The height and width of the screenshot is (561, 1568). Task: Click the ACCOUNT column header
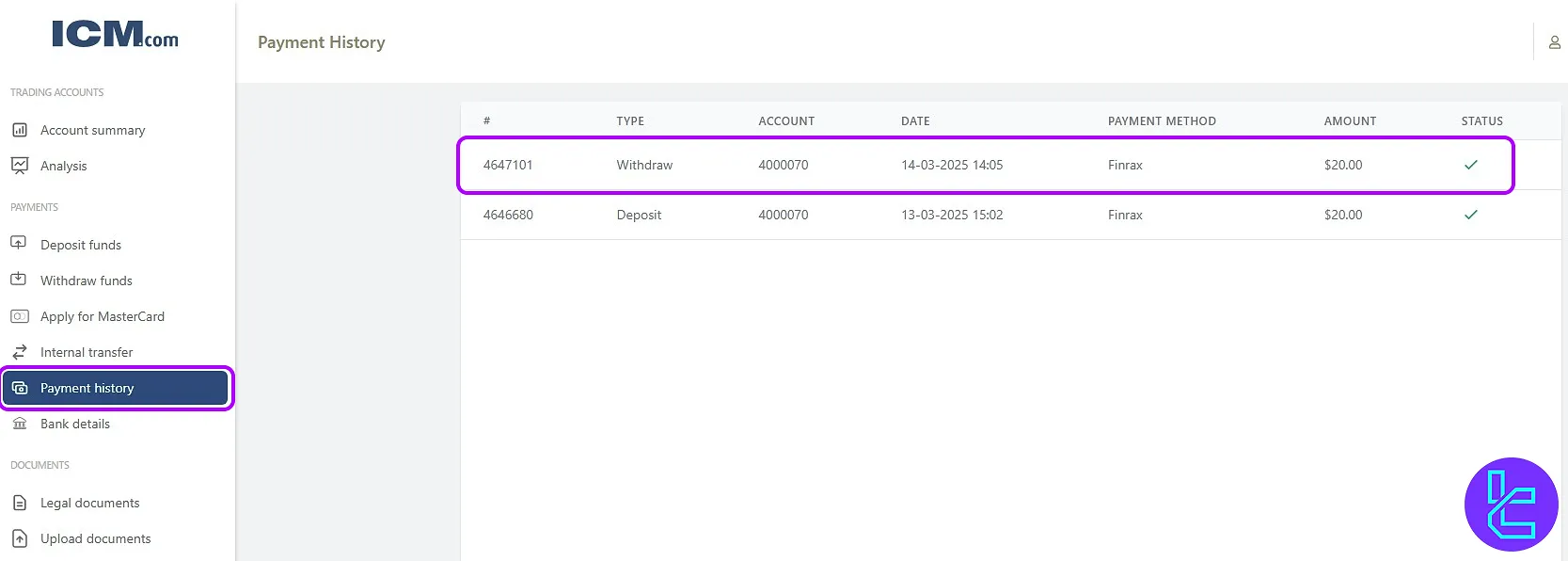click(x=786, y=120)
